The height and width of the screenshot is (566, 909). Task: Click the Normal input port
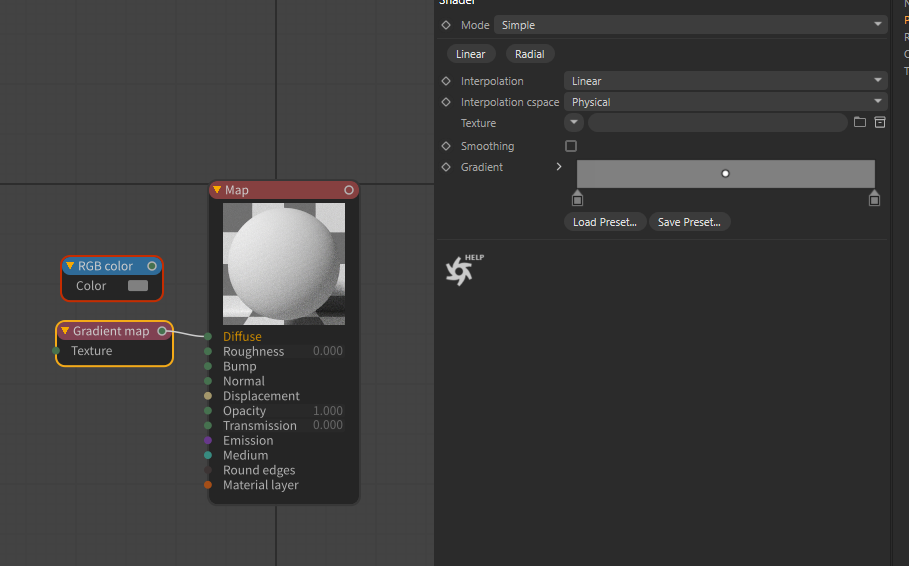coord(208,380)
